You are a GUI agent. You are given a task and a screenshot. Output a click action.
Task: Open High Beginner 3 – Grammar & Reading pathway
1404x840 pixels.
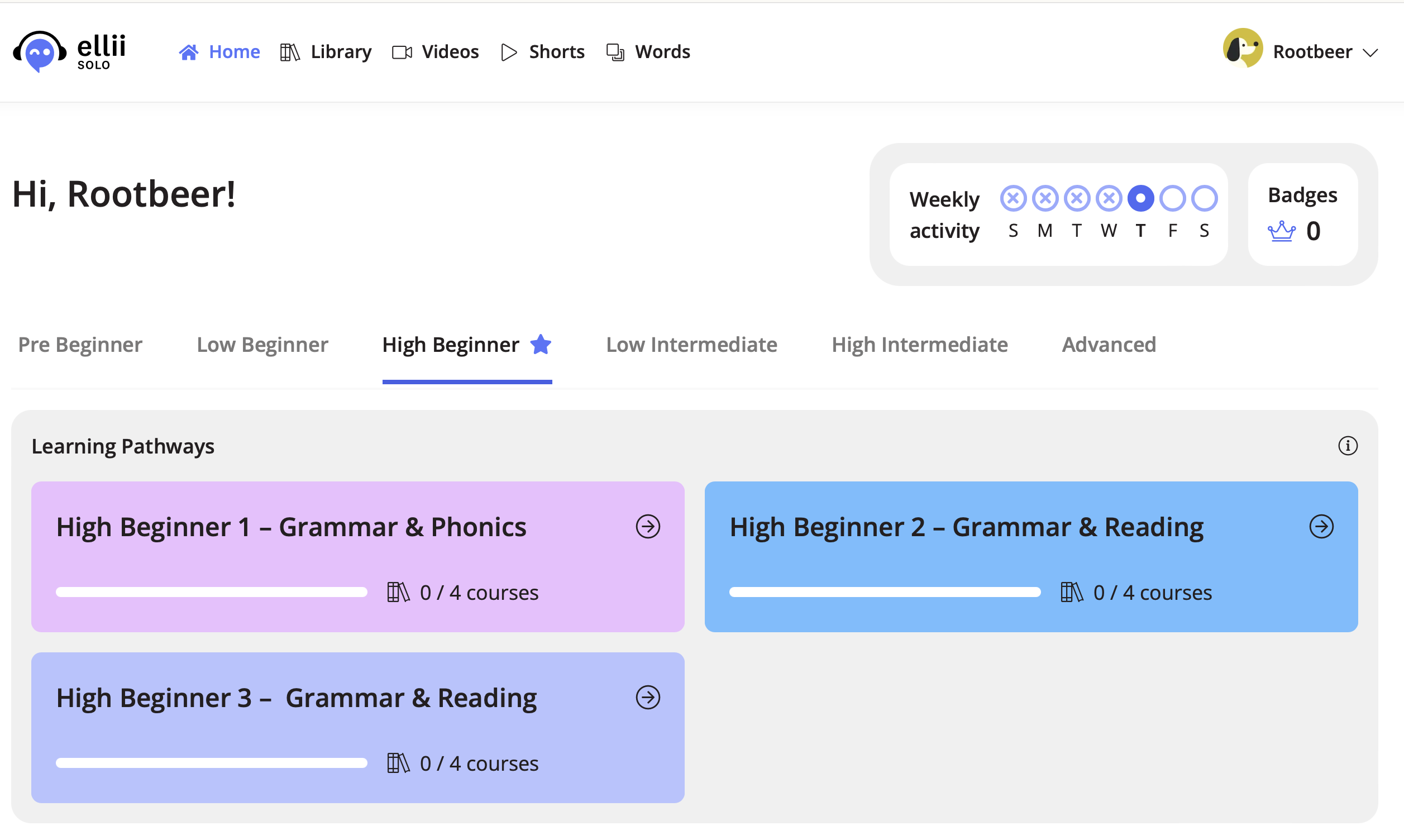click(x=357, y=727)
